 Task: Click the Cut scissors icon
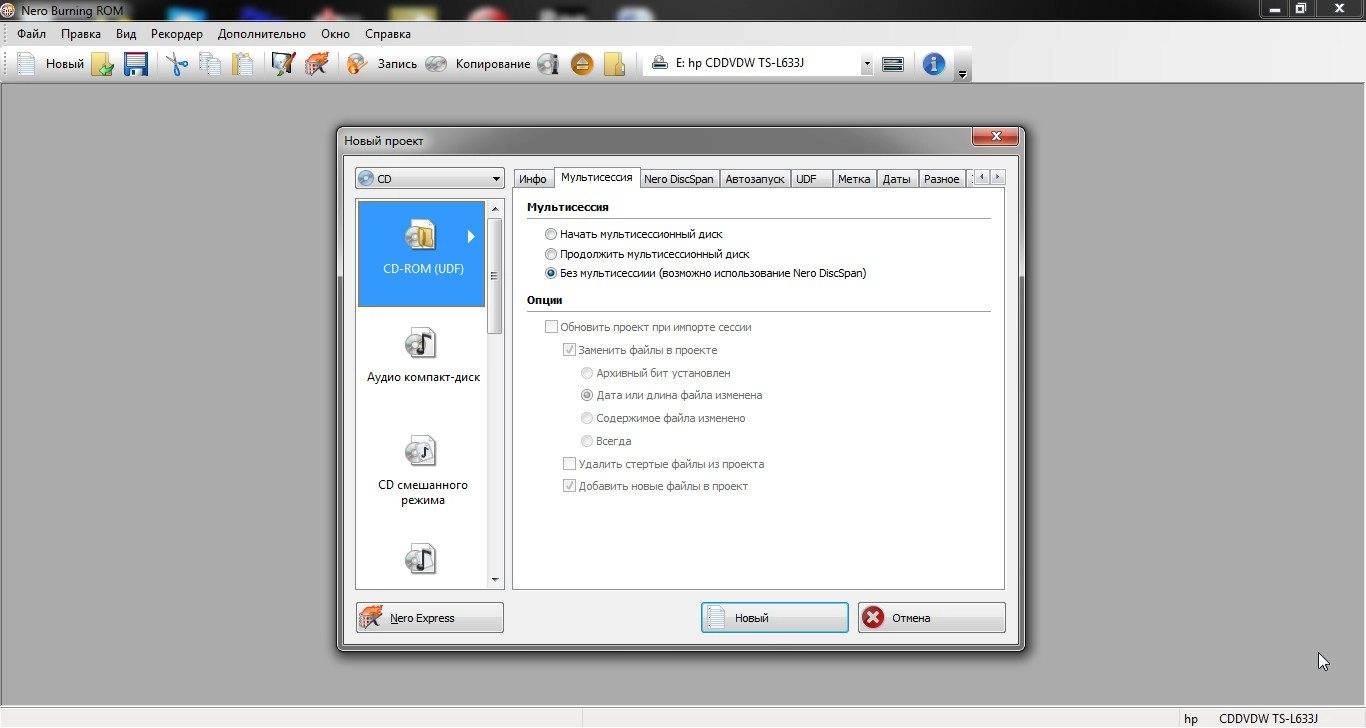tap(177, 64)
